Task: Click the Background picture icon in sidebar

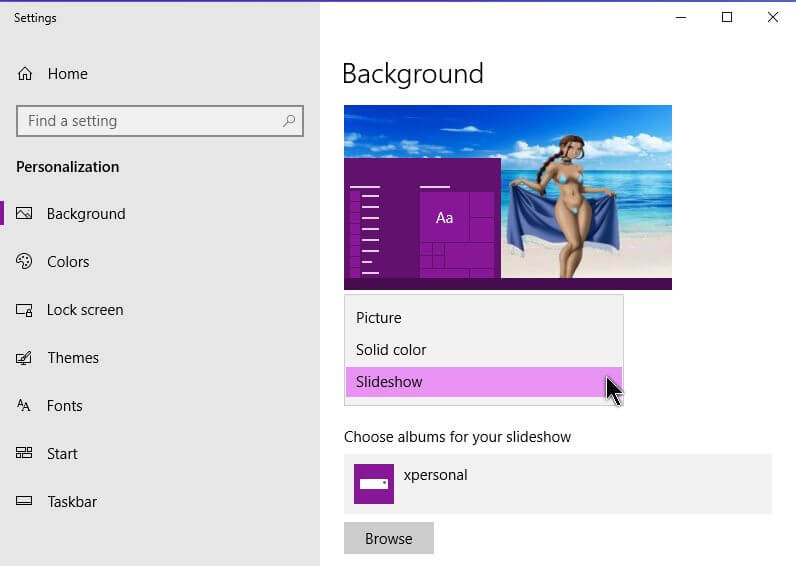Action: (24, 213)
